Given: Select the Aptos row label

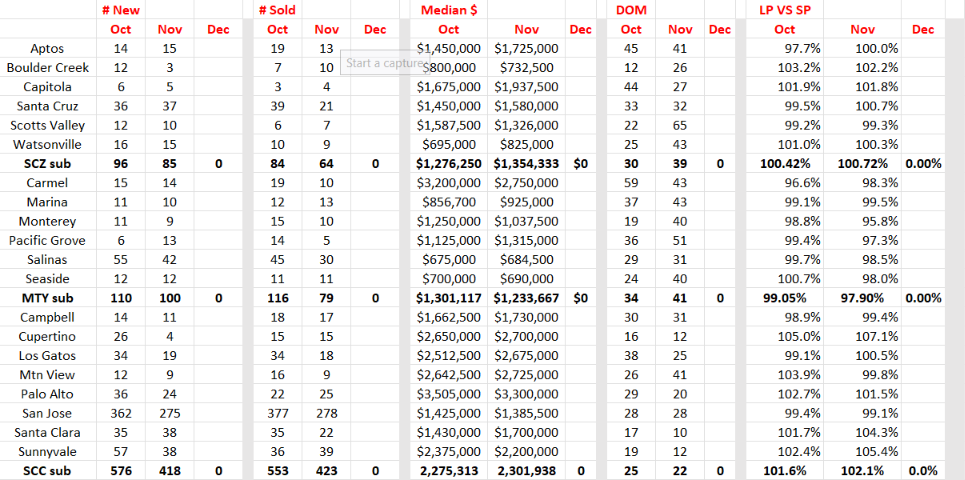Looking at the screenshot, I should click(47, 48).
